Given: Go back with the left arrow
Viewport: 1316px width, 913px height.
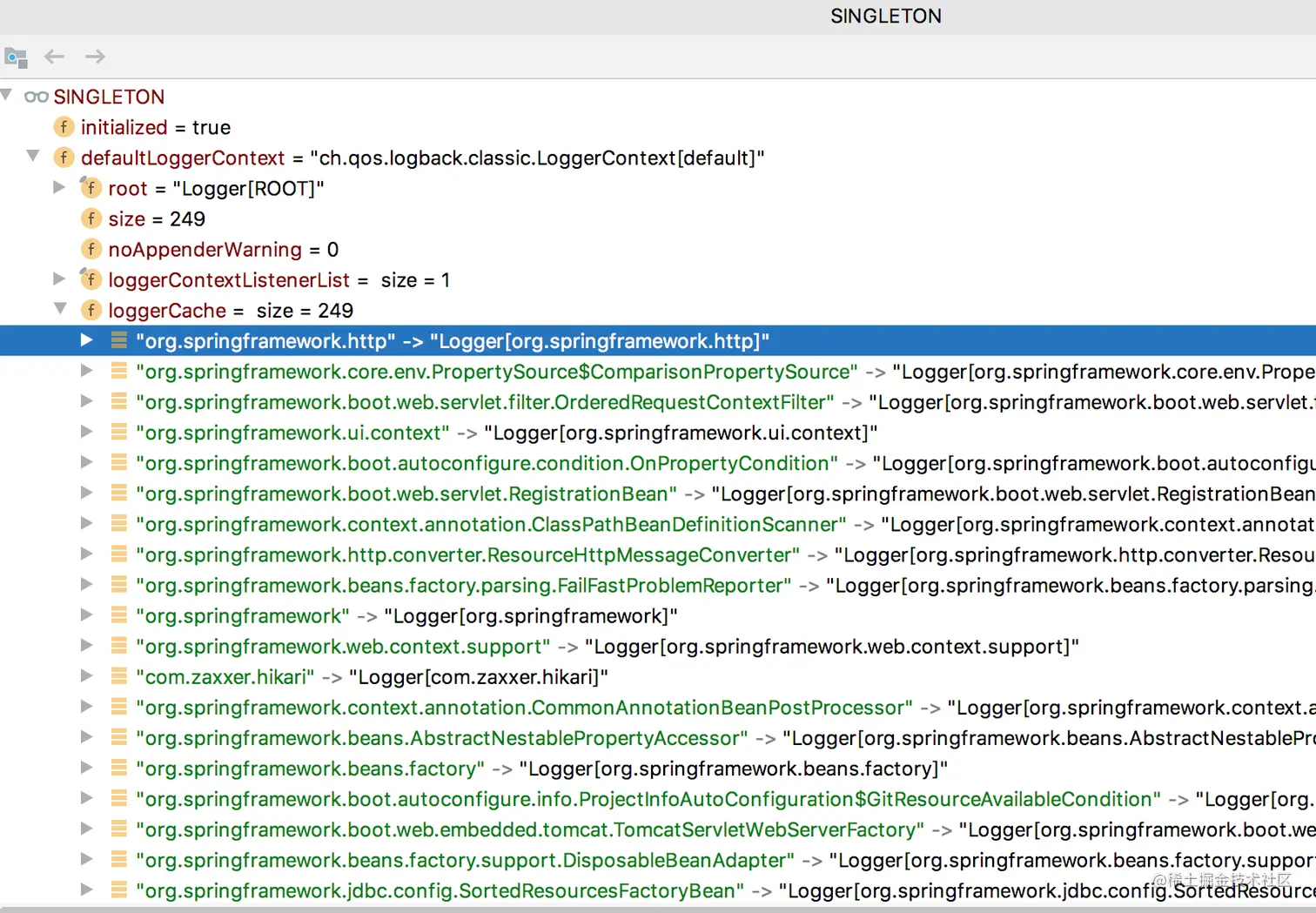Looking at the screenshot, I should [x=55, y=57].
